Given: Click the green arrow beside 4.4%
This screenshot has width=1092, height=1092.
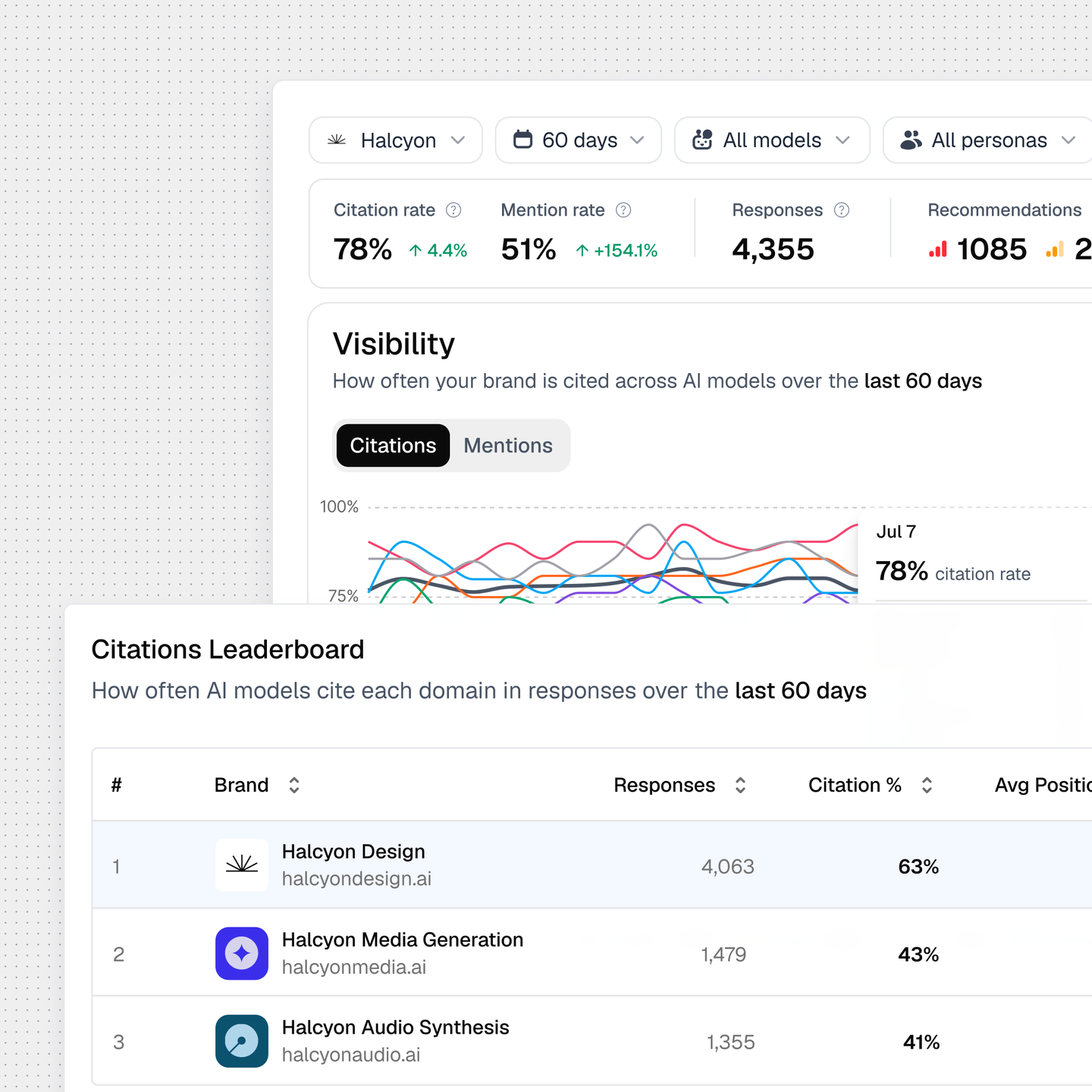Looking at the screenshot, I should click(x=416, y=250).
